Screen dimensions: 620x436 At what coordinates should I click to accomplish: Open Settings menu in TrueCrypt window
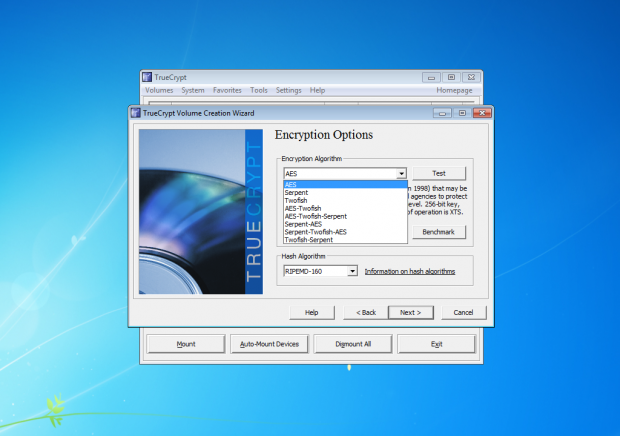tap(288, 90)
